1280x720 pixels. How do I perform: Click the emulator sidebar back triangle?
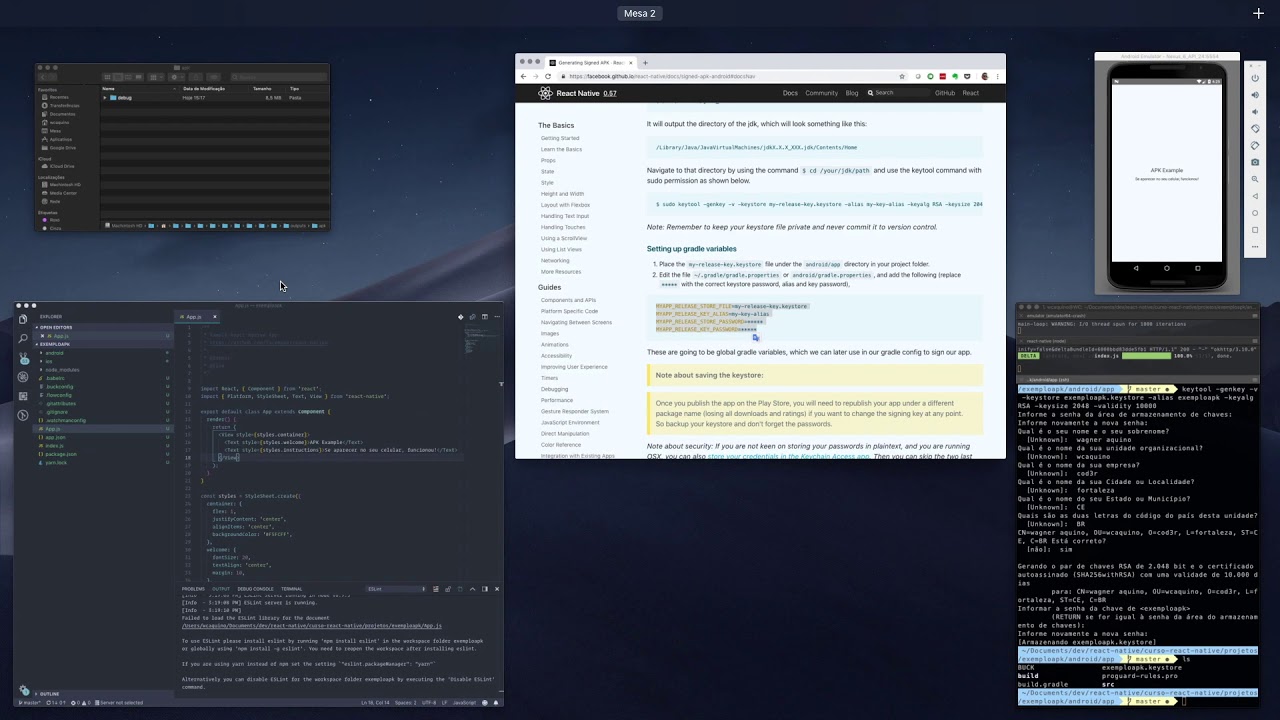(1255, 196)
